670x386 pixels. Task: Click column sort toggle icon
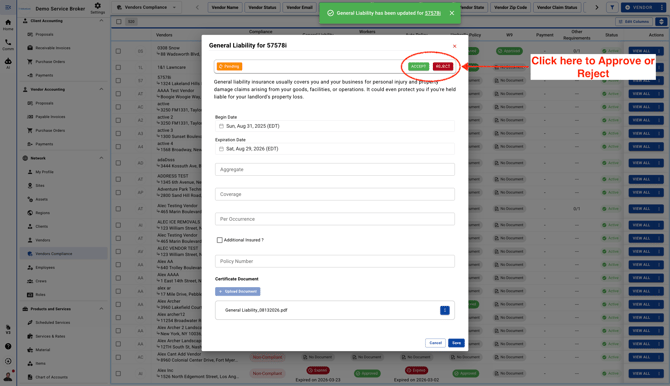coord(661,21)
